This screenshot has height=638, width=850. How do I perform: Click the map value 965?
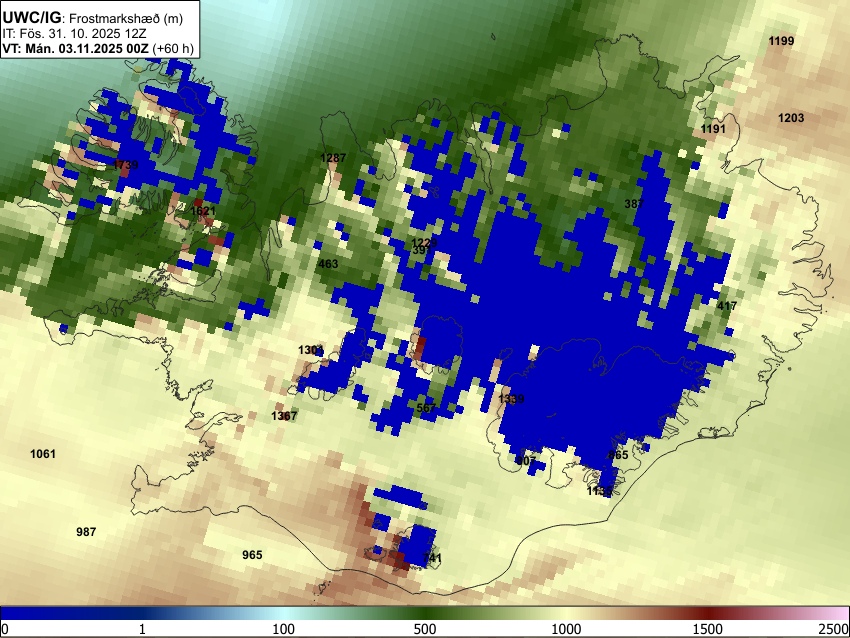point(252,555)
